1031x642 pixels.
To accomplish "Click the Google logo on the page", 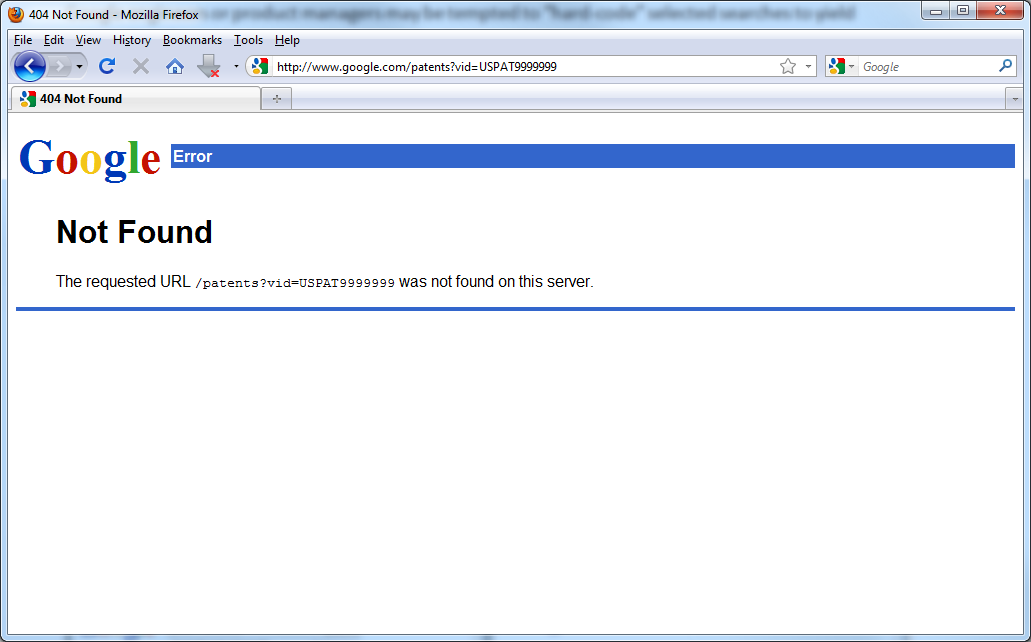I will 90,159.
